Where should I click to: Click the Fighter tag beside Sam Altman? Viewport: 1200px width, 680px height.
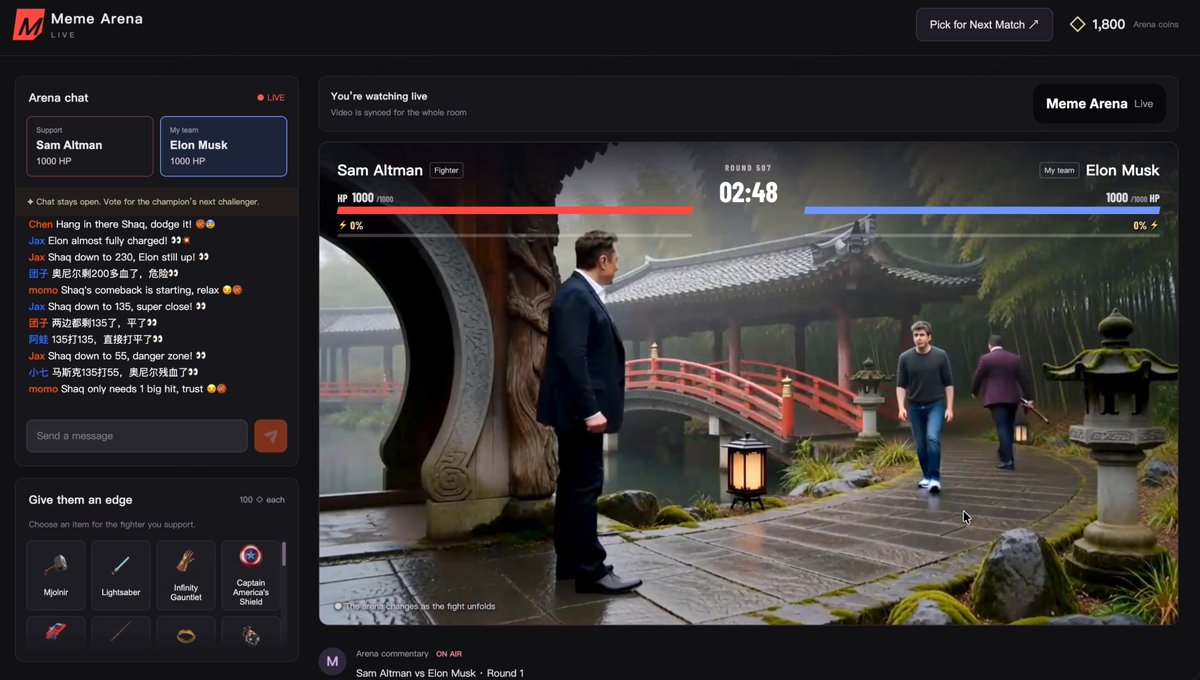coord(446,170)
